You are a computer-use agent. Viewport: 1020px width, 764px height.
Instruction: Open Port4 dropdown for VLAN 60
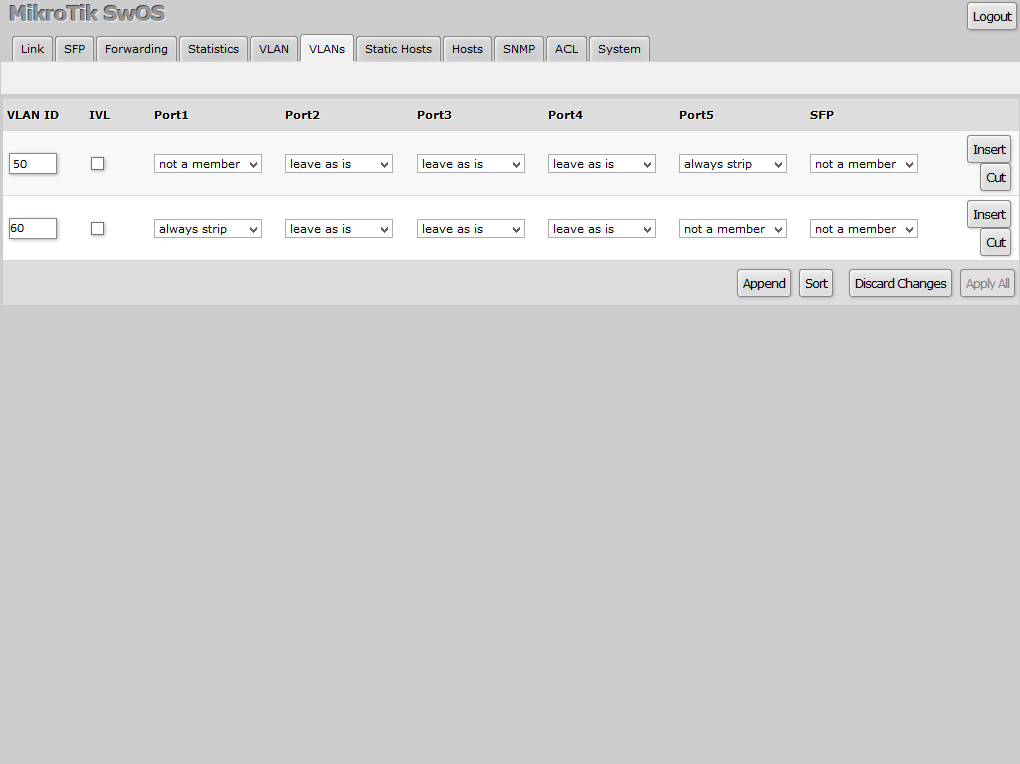coord(601,229)
